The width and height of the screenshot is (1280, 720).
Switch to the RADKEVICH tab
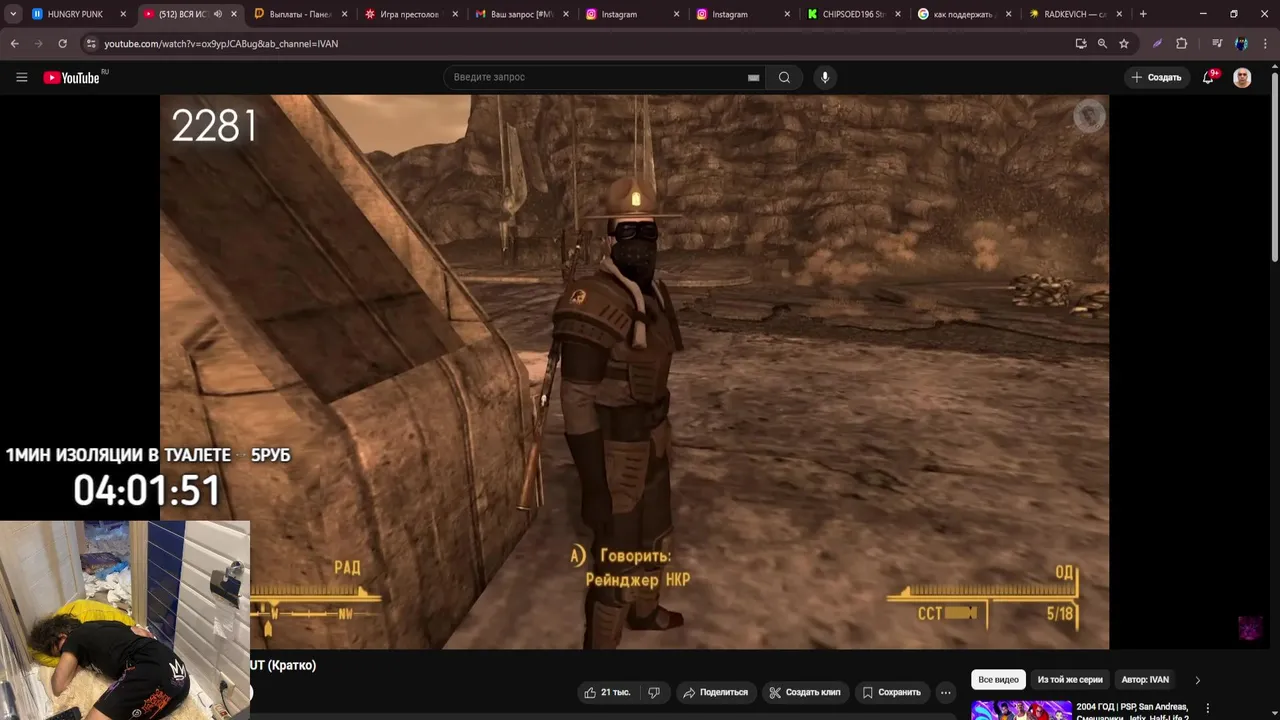(x=1074, y=14)
